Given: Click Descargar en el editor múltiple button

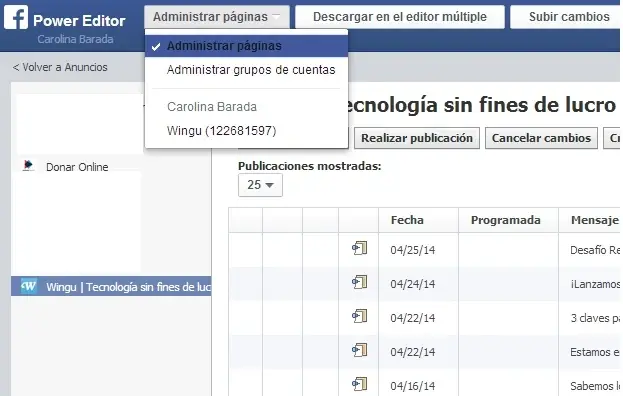Looking at the screenshot, I should coord(400,17).
